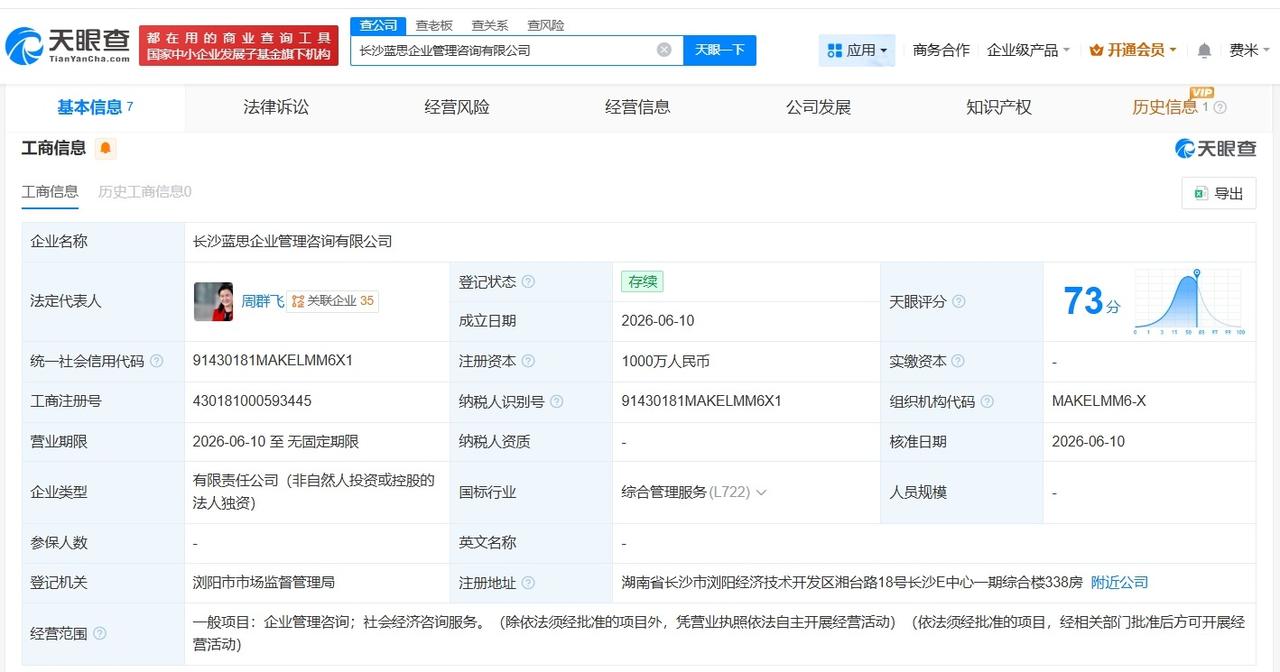The width and height of the screenshot is (1280, 672).
Task: Click the help icon next to 注册资本
Action: coord(528,361)
